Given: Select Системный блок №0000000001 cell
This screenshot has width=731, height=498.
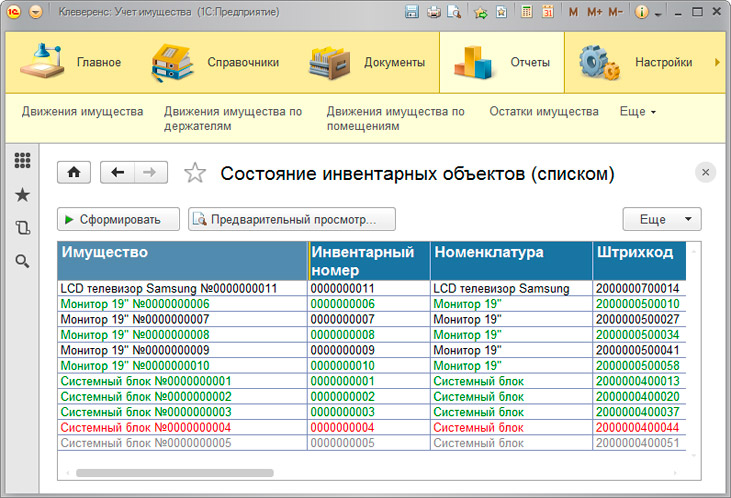Looking at the screenshot, I should (x=182, y=381).
